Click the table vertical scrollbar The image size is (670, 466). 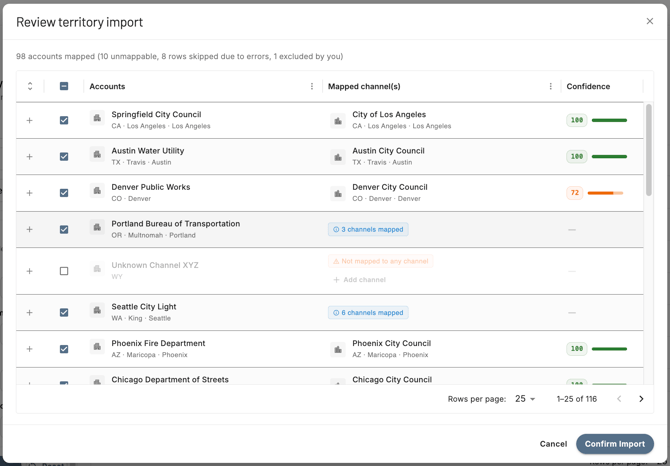point(649,149)
